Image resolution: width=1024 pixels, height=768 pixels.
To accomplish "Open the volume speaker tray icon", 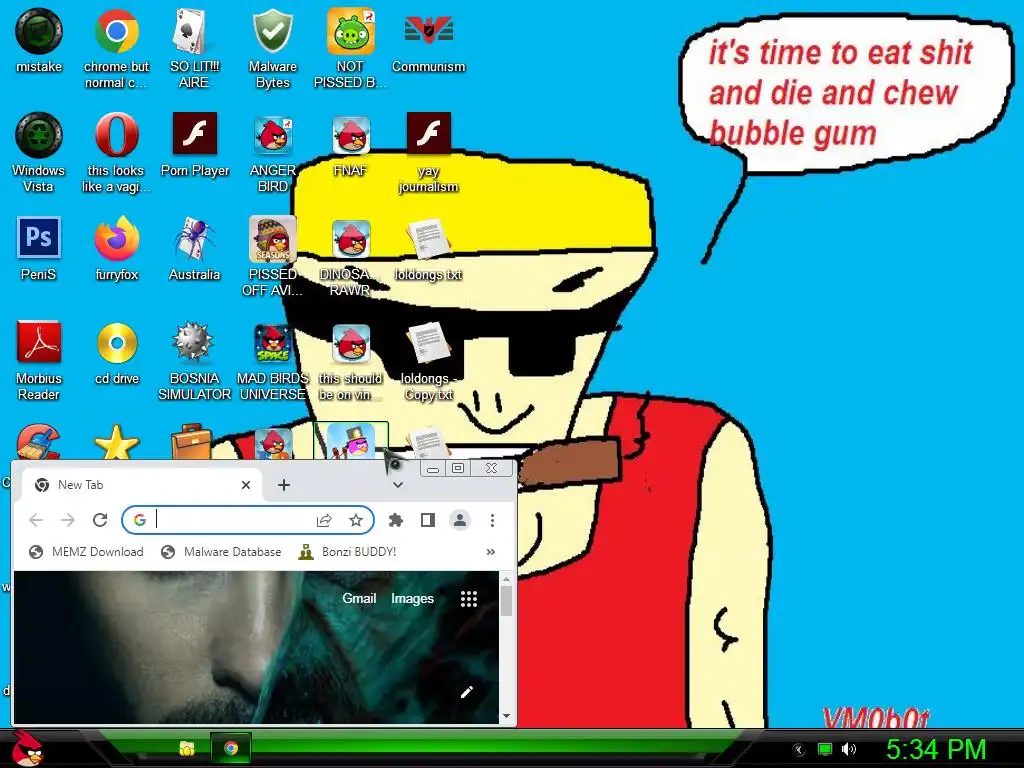I will pos(849,749).
